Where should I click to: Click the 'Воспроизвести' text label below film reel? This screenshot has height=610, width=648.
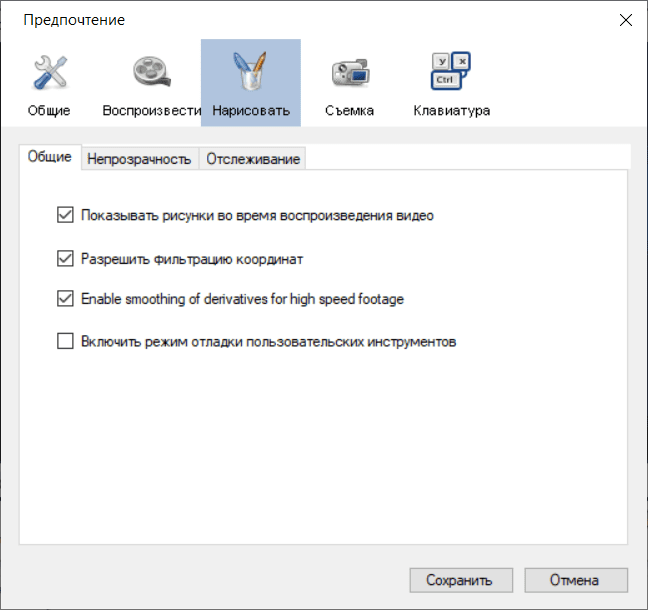(x=152, y=110)
